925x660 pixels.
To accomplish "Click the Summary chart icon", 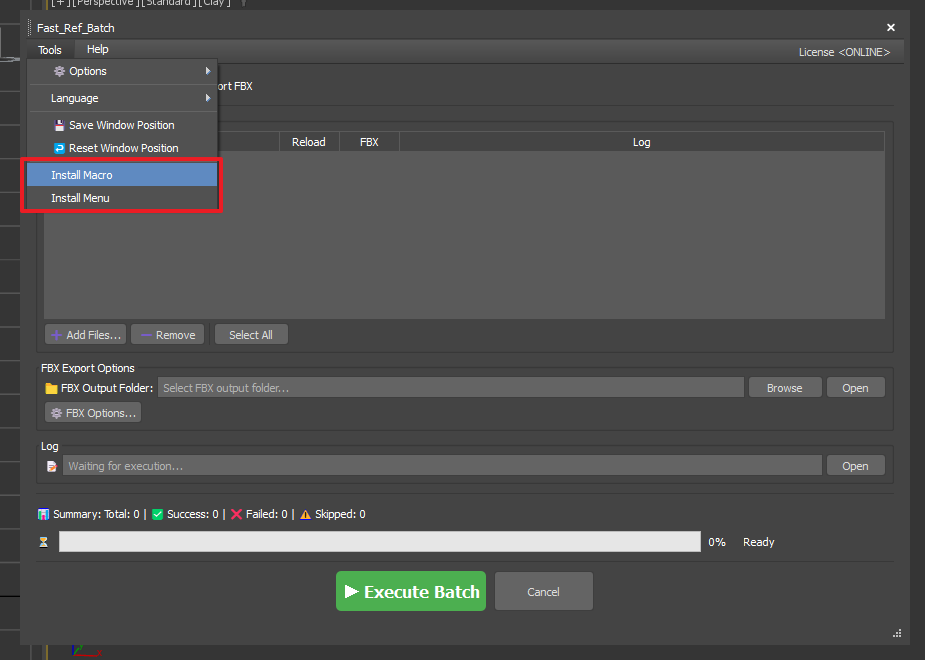I will (44, 515).
